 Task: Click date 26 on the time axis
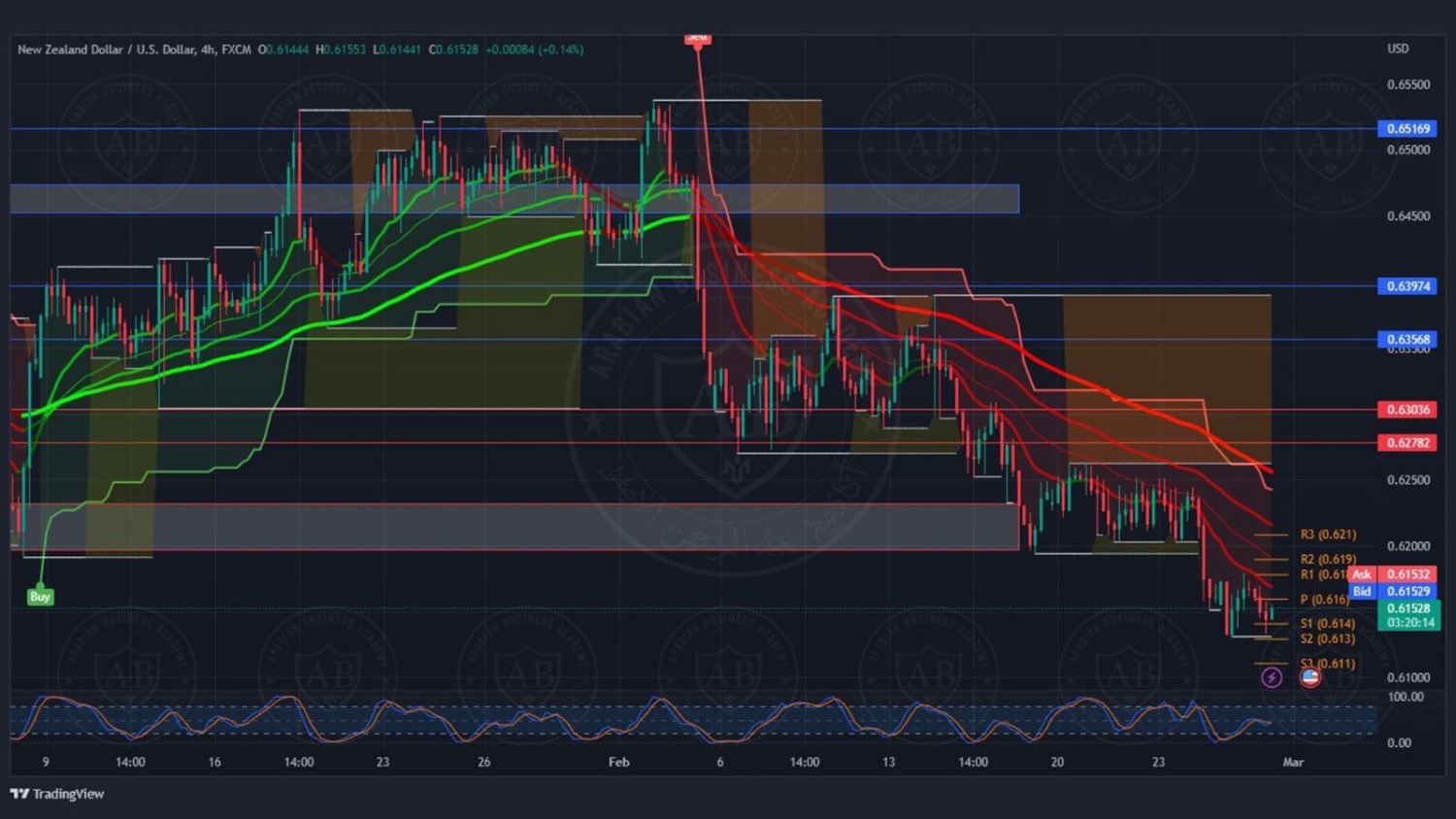pos(483,762)
